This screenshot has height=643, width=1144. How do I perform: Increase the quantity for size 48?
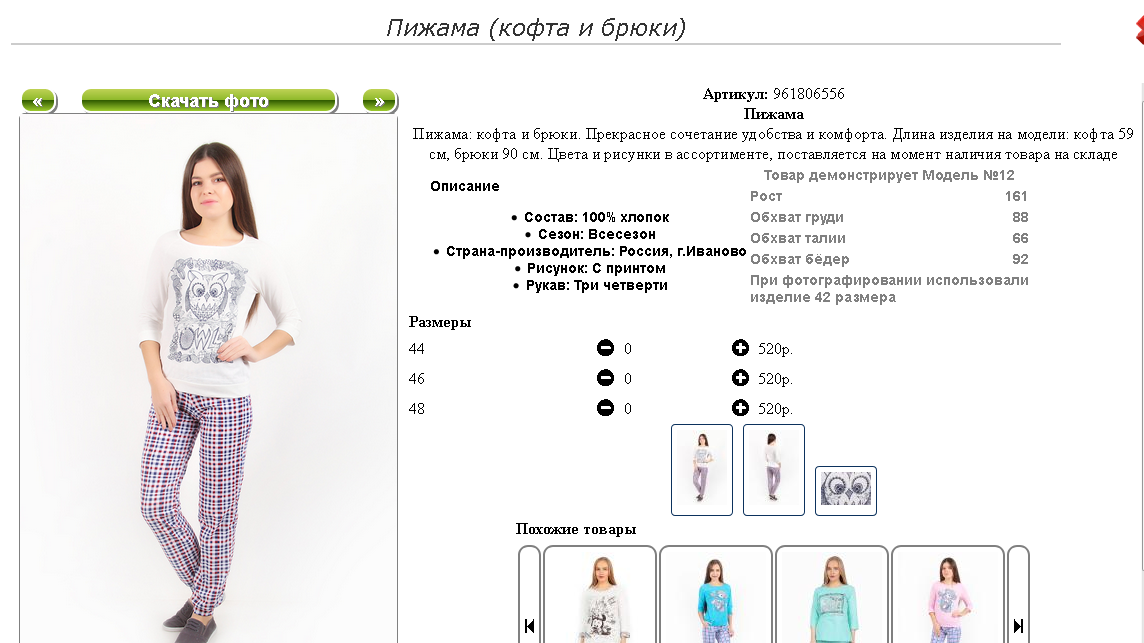(740, 408)
